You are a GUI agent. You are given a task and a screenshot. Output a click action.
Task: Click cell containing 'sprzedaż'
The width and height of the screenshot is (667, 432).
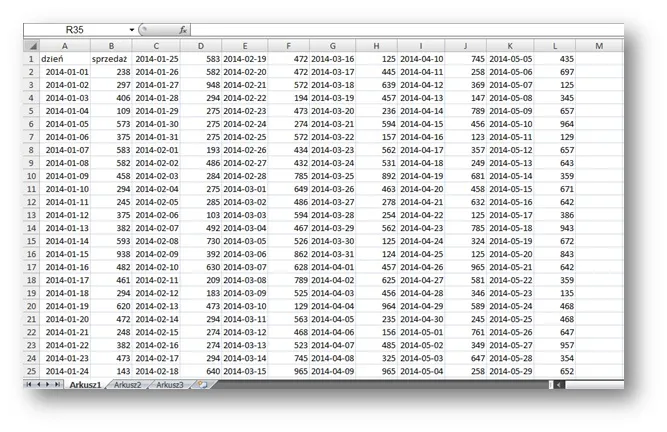[x=111, y=59]
